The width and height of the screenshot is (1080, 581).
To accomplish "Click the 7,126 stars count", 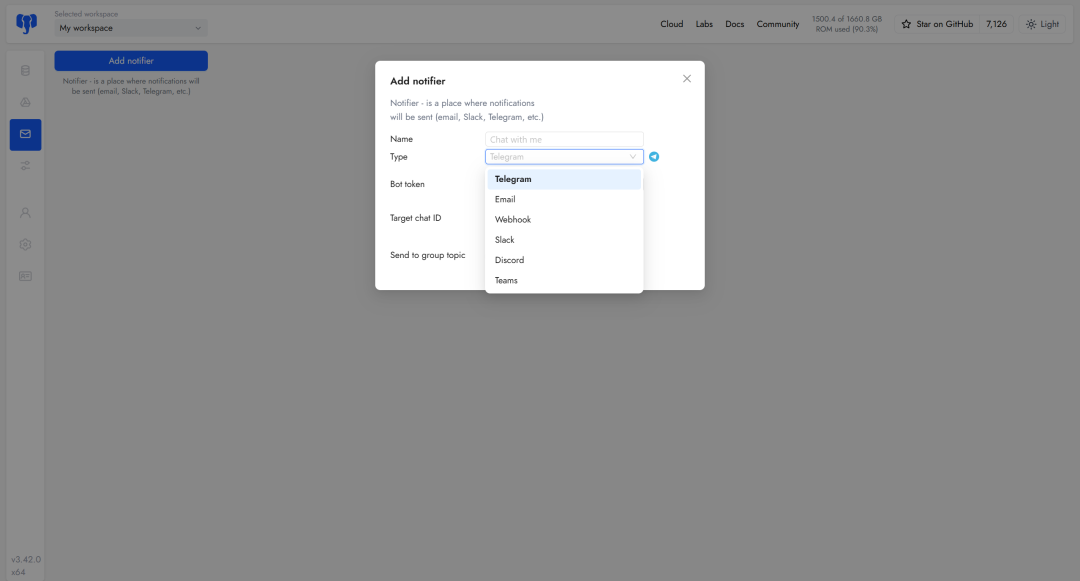I will click(x=996, y=24).
